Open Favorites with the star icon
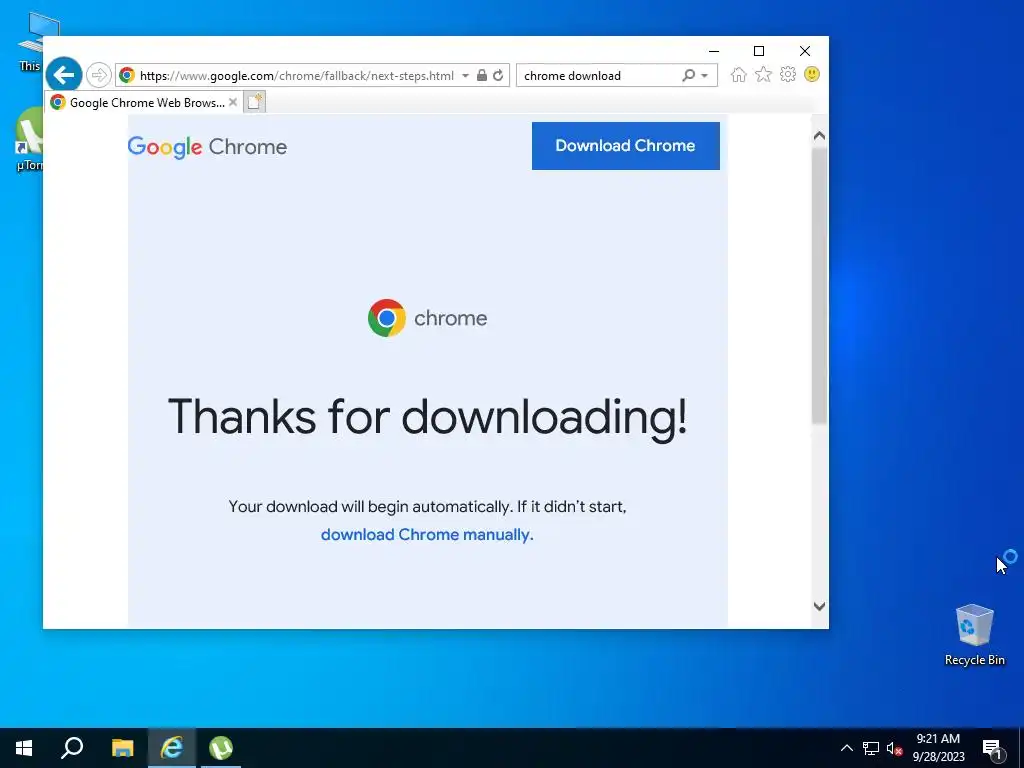The width and height of the screenshot is (1024, 768). (x=763, y=74)
